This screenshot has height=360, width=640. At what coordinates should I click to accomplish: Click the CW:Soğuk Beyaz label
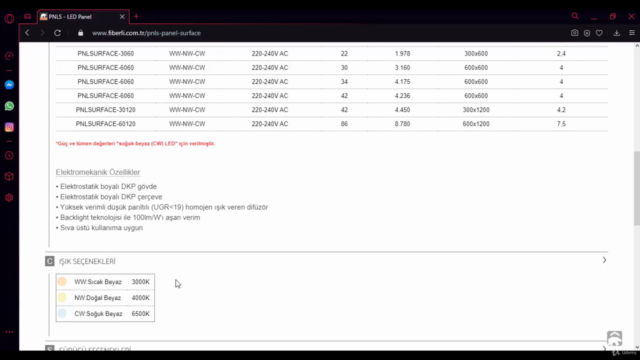click(98, 313)
